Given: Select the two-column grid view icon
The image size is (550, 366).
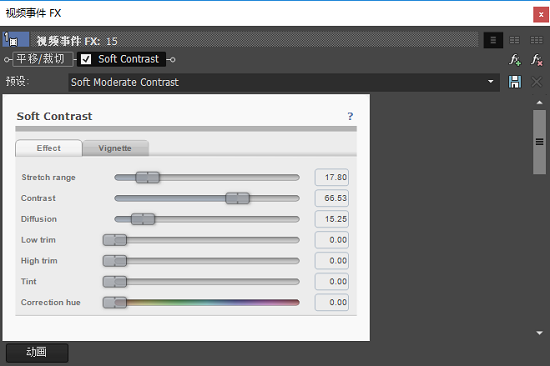Looking at the screenshot, I should click(x=514, y=40).
